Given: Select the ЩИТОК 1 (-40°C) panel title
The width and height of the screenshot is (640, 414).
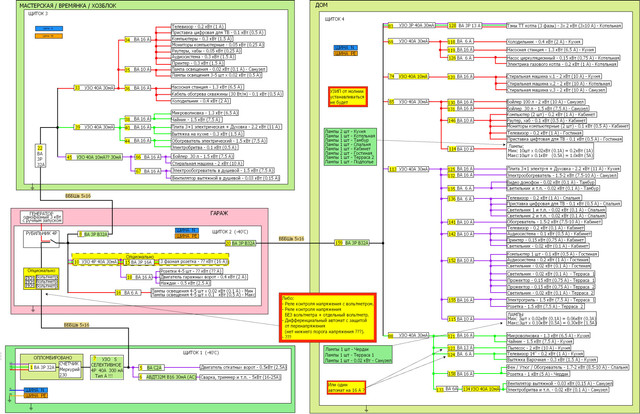Looking at the screenshot, I should (x=201, y=352).
